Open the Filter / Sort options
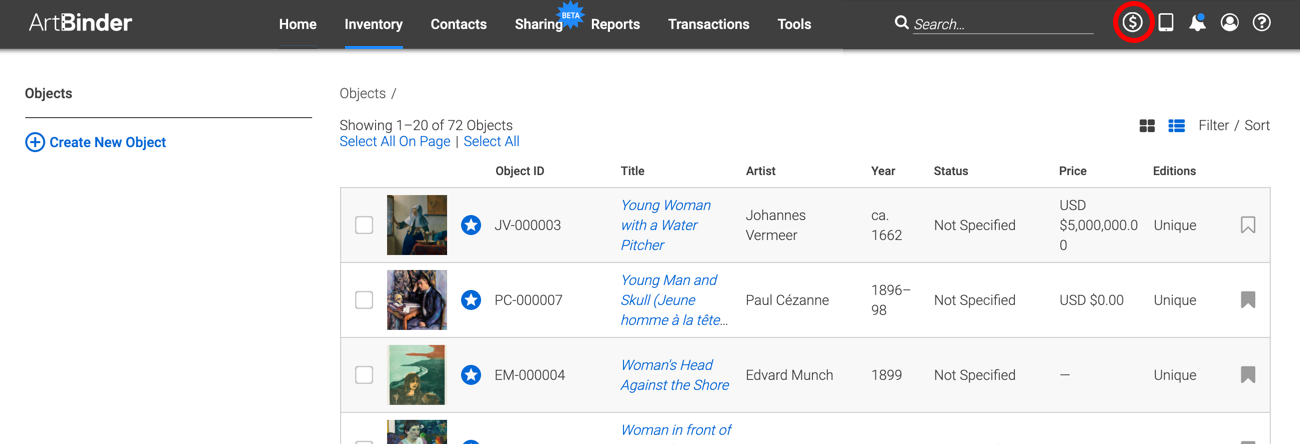1300x444 pixels. (x=1234, y=125)
